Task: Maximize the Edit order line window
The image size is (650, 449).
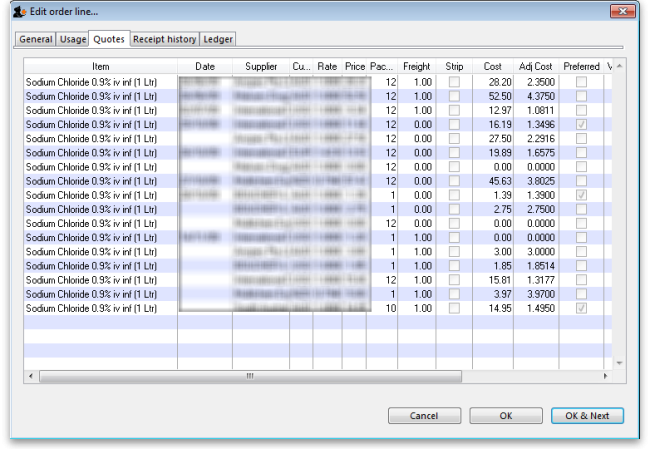Action: (x=591, y=11)
